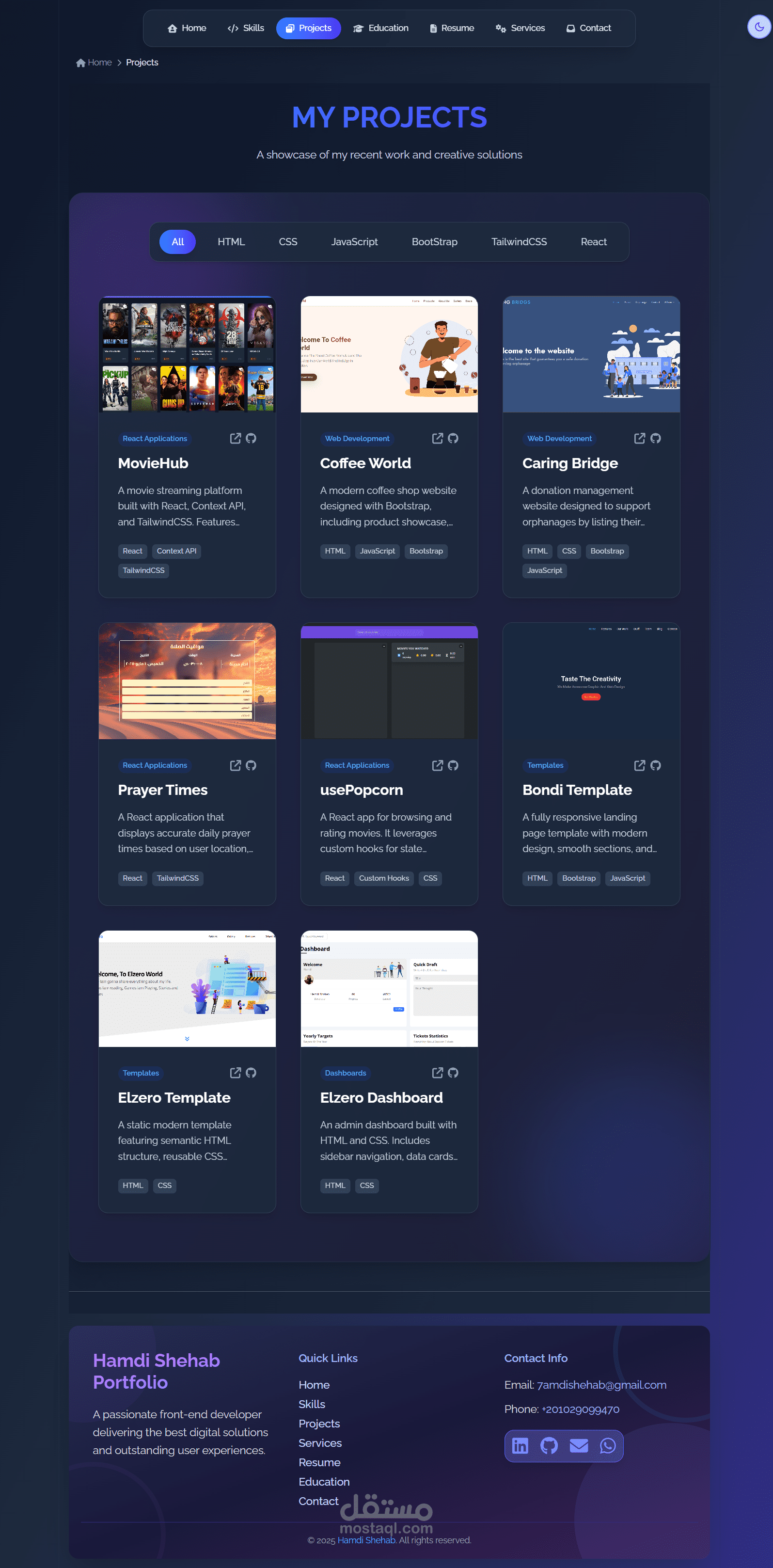773x1568 pixels.
Task: Open Caring Bridge external live link icon
Action: pos(640,438)
